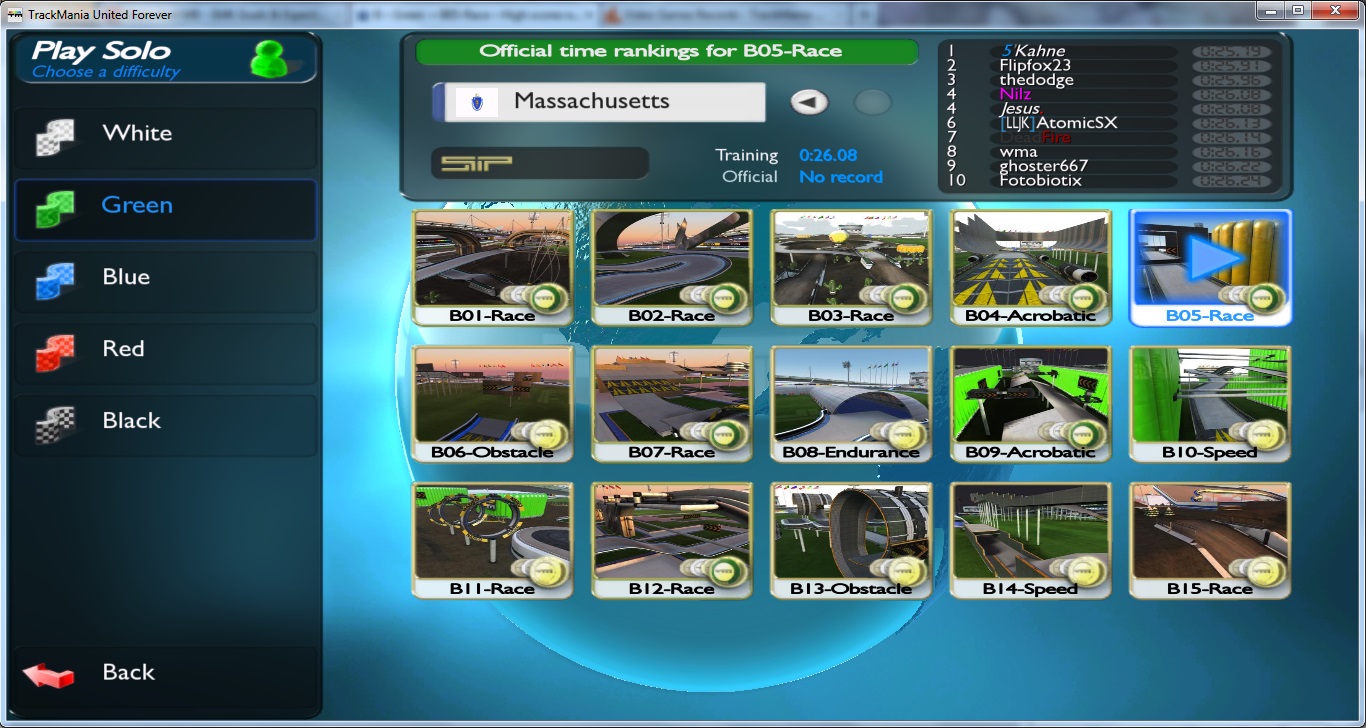Image resolution: width=1366 pixels, height=728 pixels.
Task: Click the medal icons on B01-Race thumbnail
Action: 526,296
